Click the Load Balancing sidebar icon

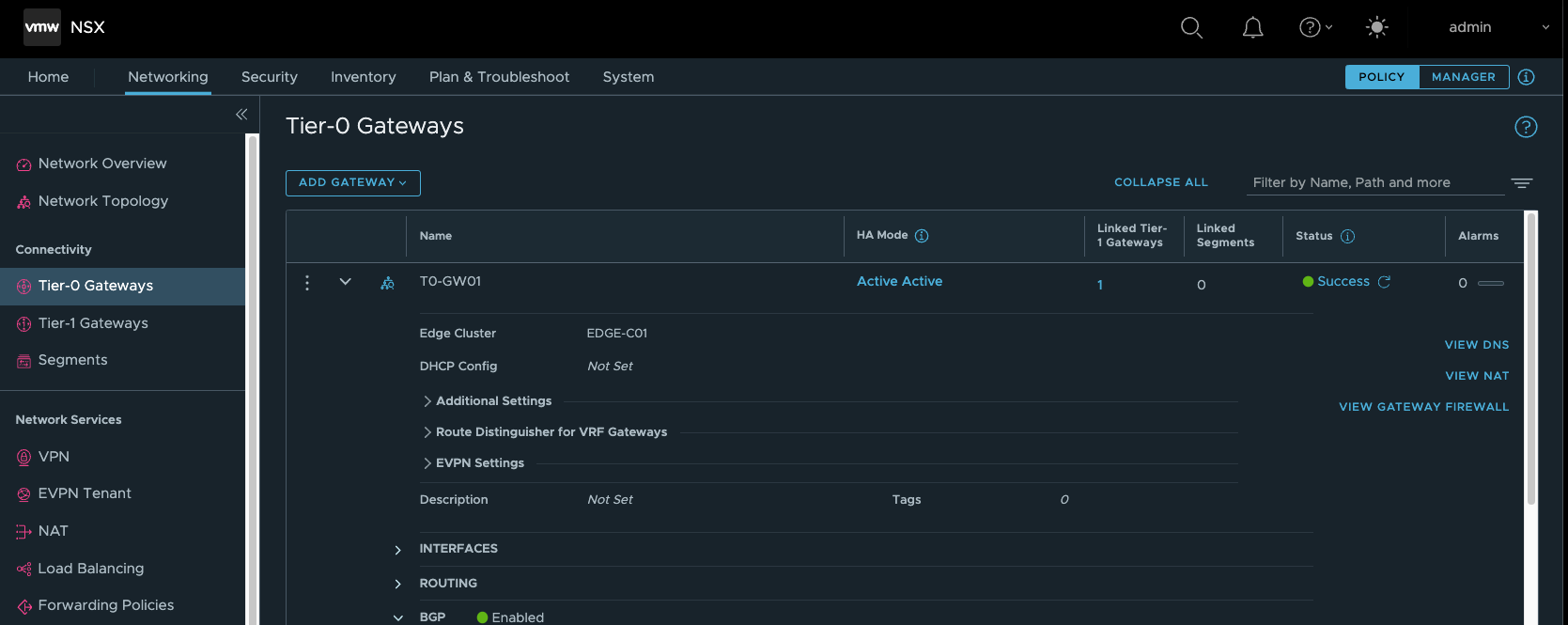23,569
